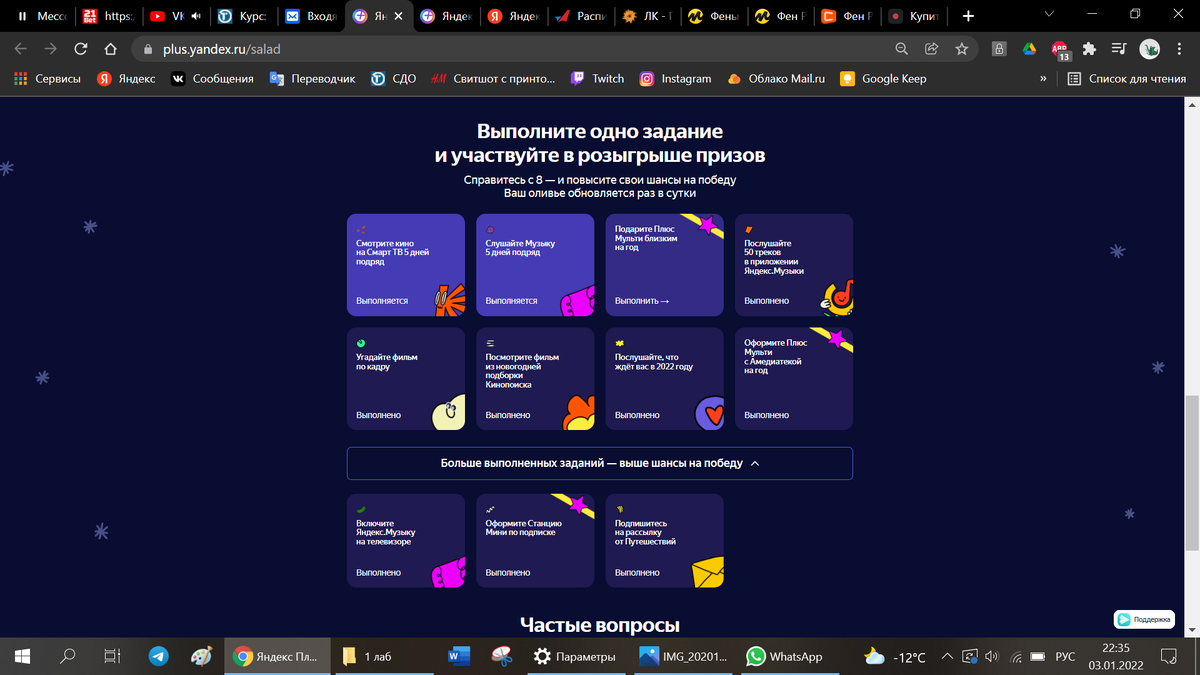The height and width of the screenshot is (675, 1200).
Task: Open the Облако Mail.ru bookmark
Action: tap(776, 79)
